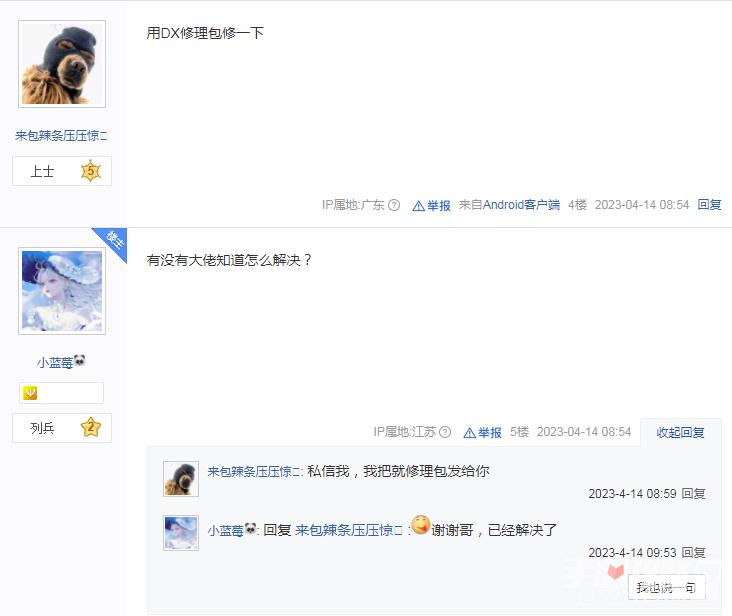Click the IP location help icon next to 广东
732x616 pixels.
394,205
